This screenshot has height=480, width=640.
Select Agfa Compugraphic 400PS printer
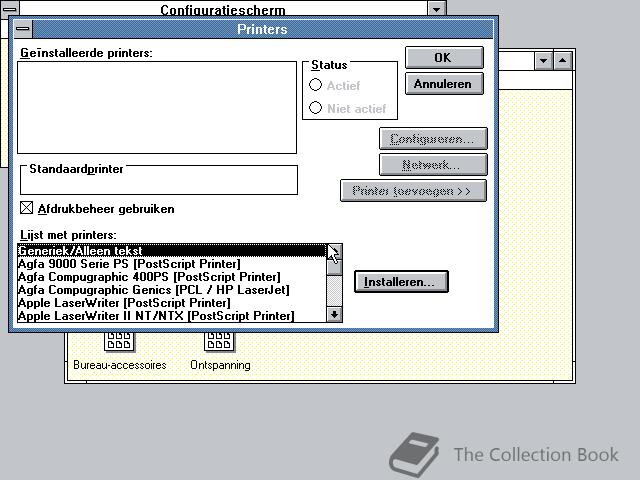click(x=172, y=277)
